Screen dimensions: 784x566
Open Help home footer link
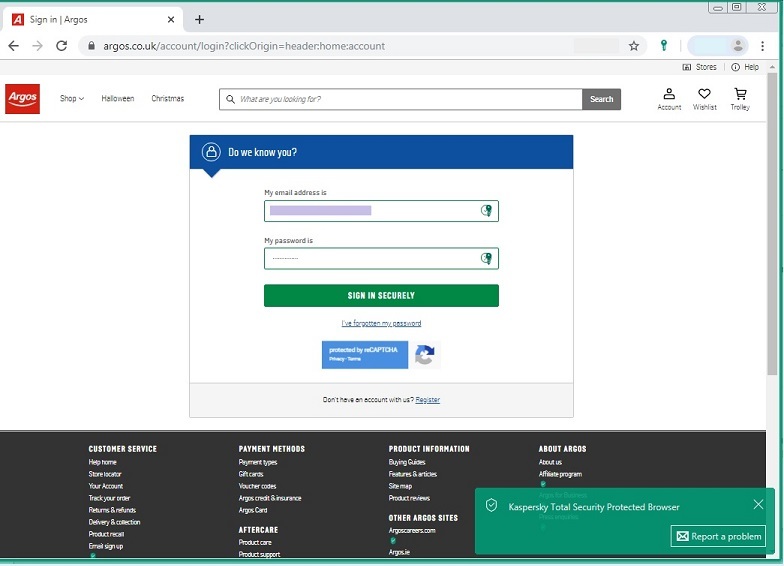[102, 462]
